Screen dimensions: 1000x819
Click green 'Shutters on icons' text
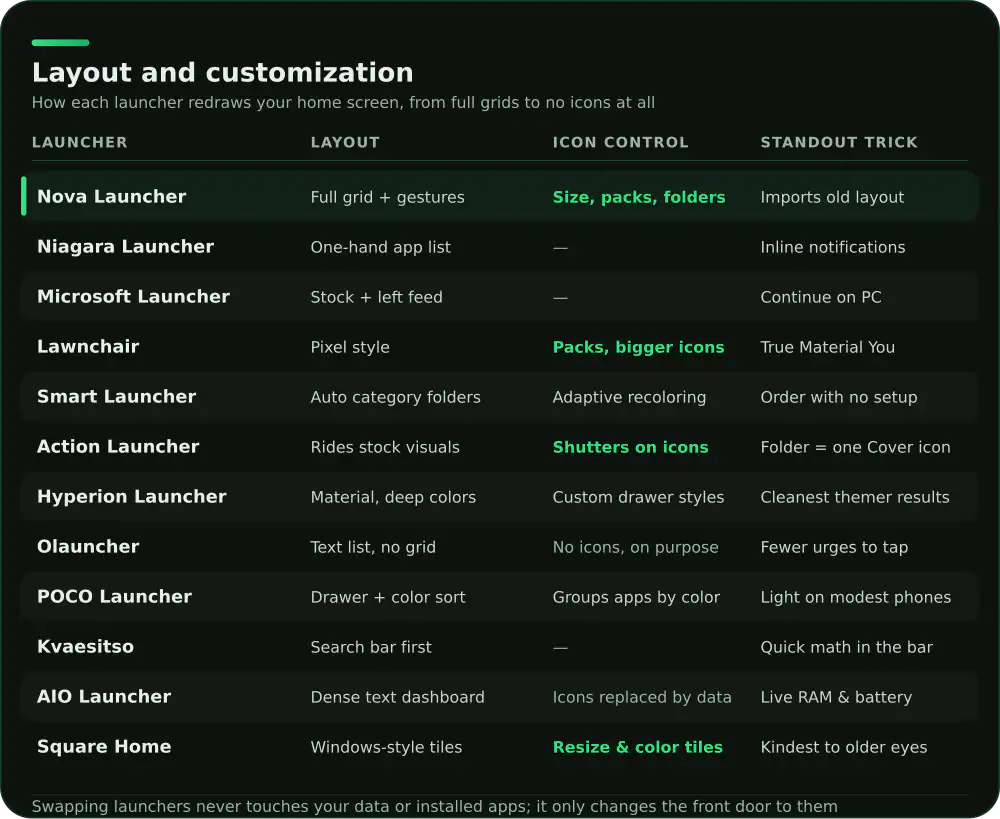pos(630,447)
